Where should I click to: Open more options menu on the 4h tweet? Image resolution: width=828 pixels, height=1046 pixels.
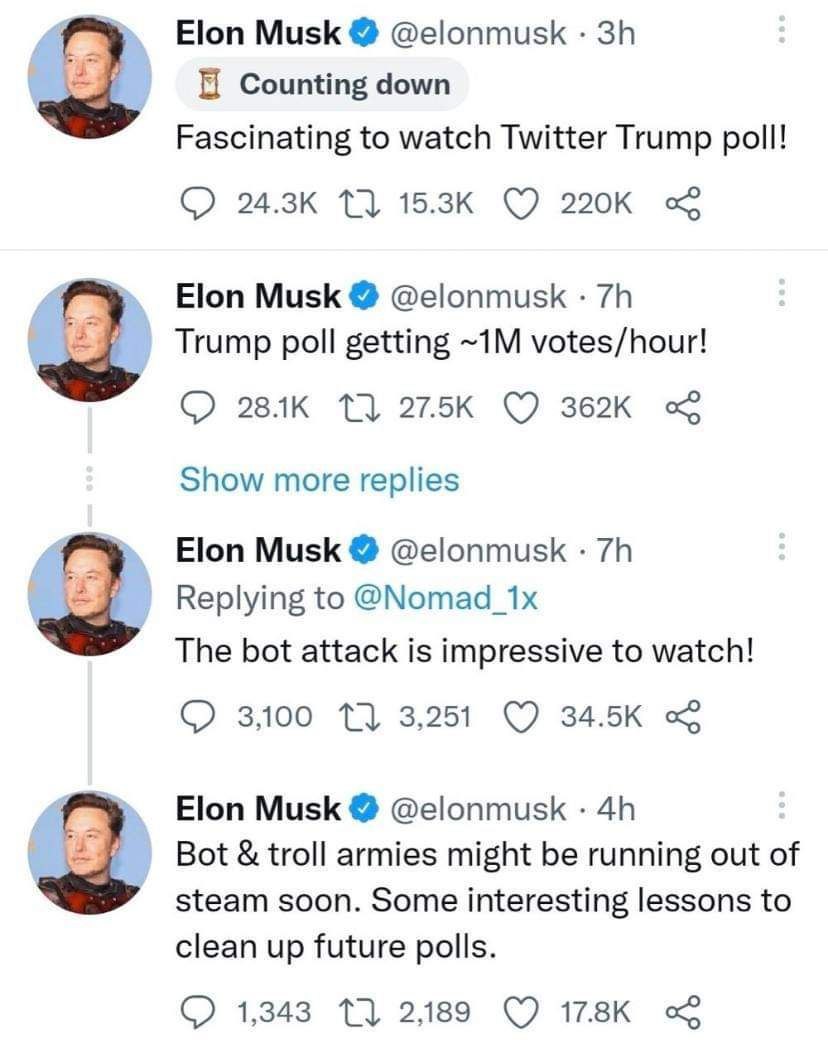784,806
